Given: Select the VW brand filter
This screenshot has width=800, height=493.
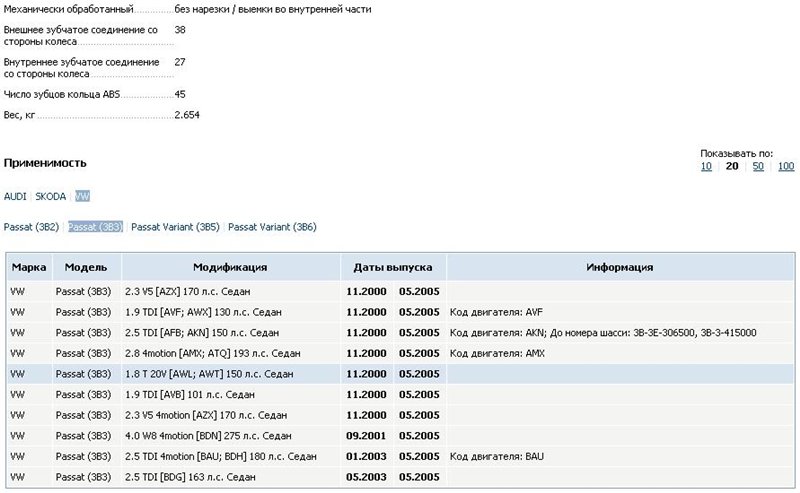Looking at the screenshot, I should point(82,196).
